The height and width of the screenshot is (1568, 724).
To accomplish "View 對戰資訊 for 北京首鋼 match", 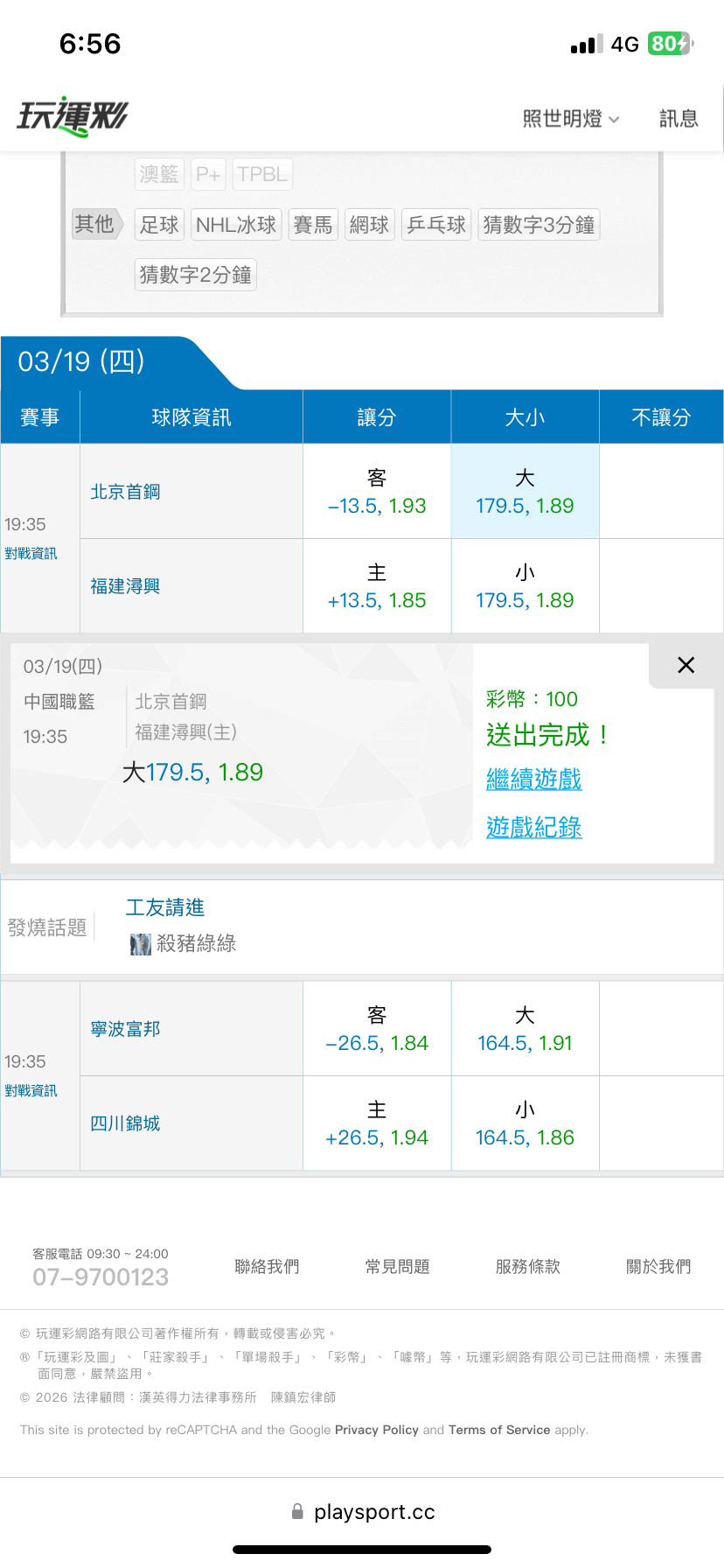I will point(31,554).
